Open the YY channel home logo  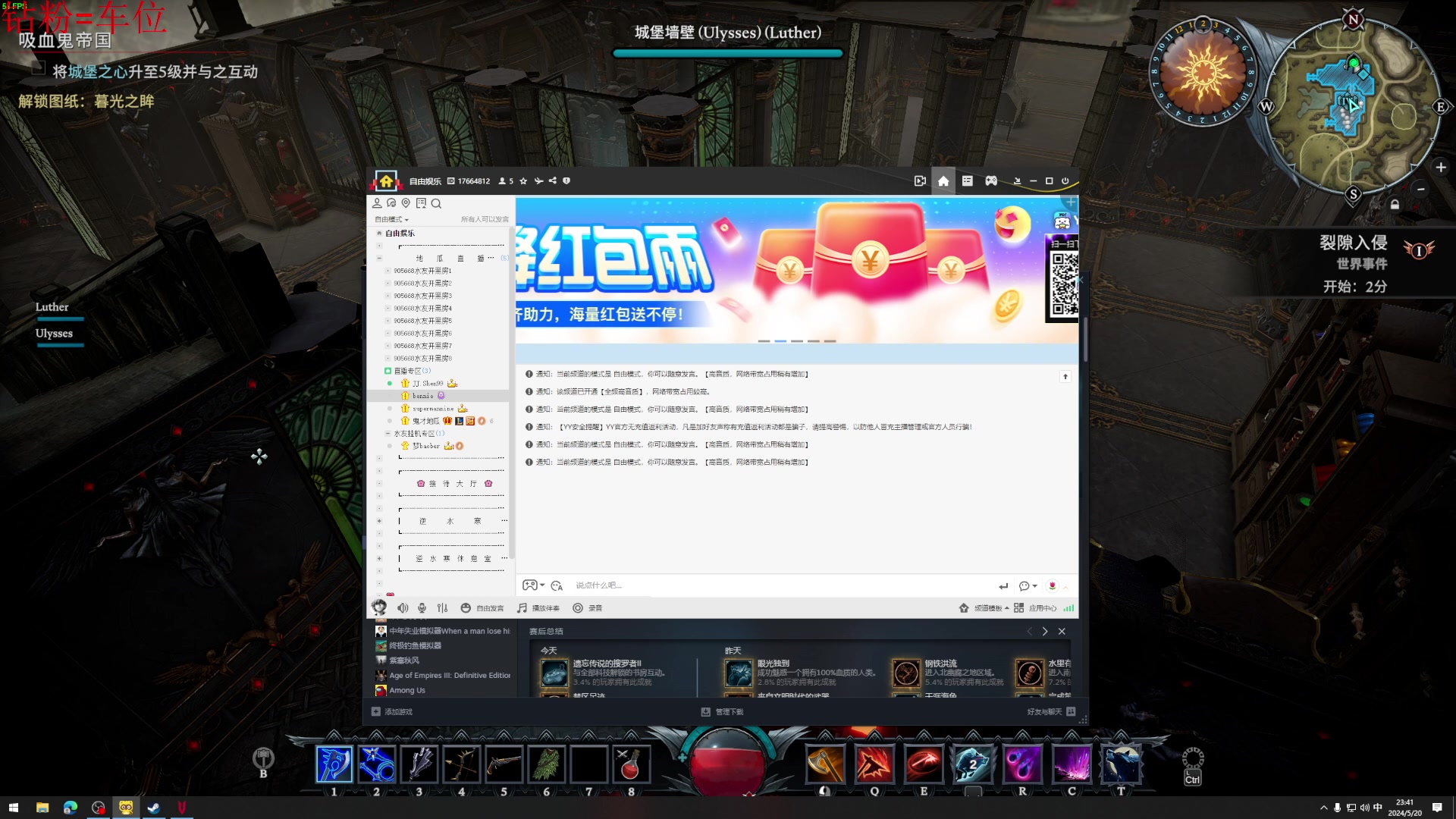point(386,180)
